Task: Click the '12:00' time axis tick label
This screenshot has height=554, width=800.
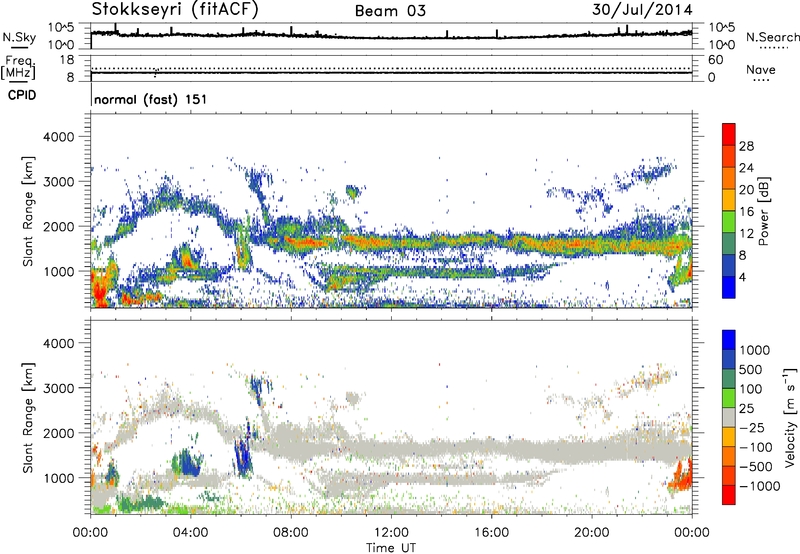Action: (x=391, y=533)
